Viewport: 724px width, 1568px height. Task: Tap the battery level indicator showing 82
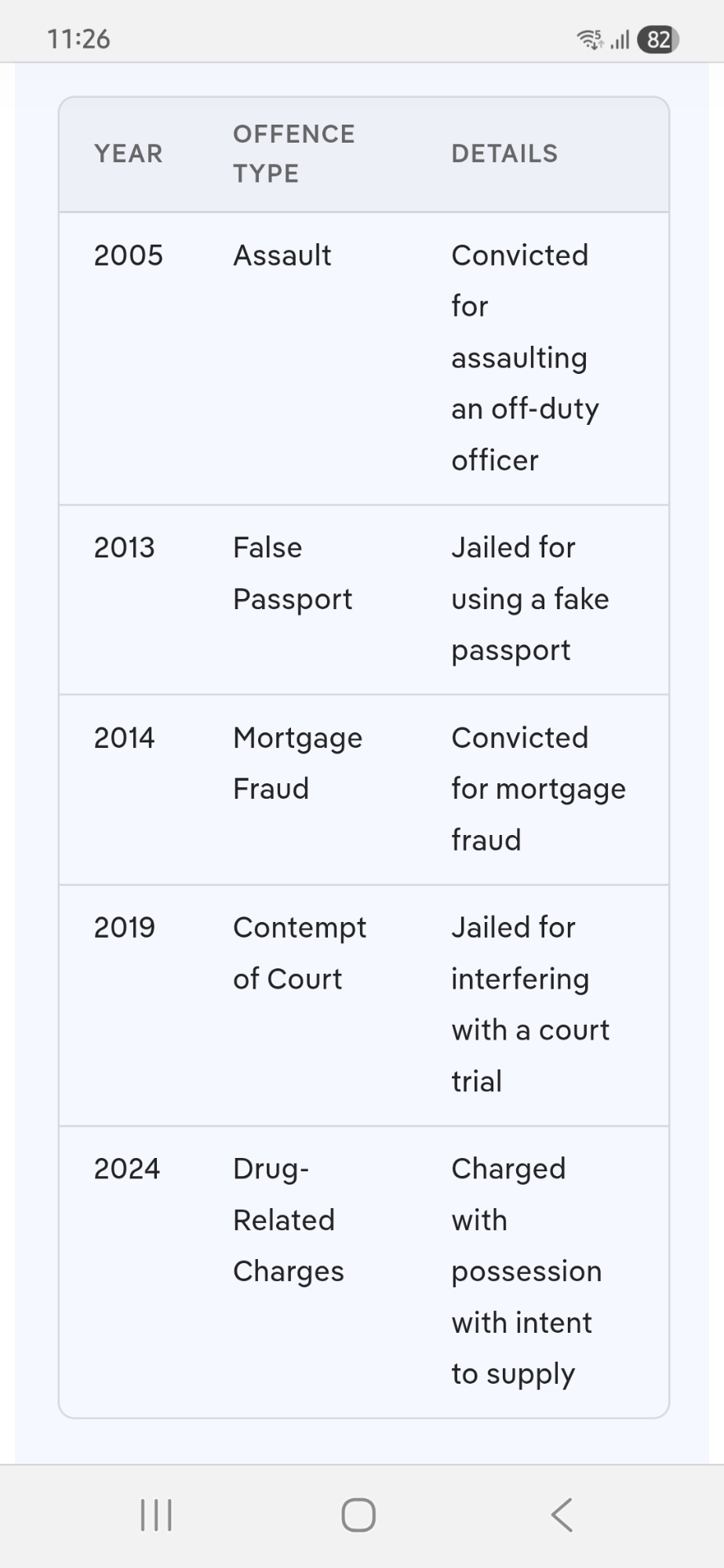tap(657, 39)
